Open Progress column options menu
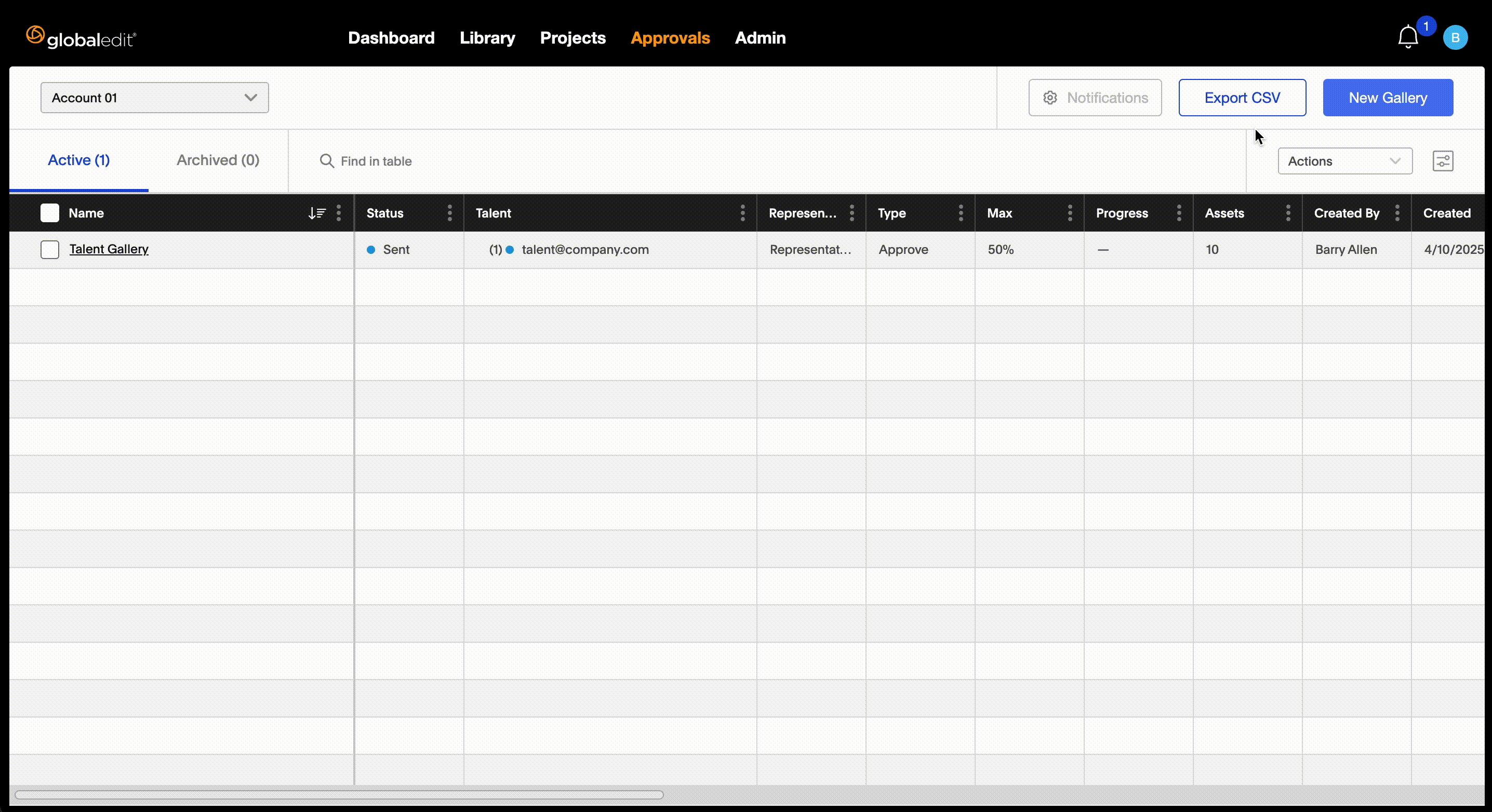The height and width of the screenshot is (812, 1492). tap(1179, 213)
